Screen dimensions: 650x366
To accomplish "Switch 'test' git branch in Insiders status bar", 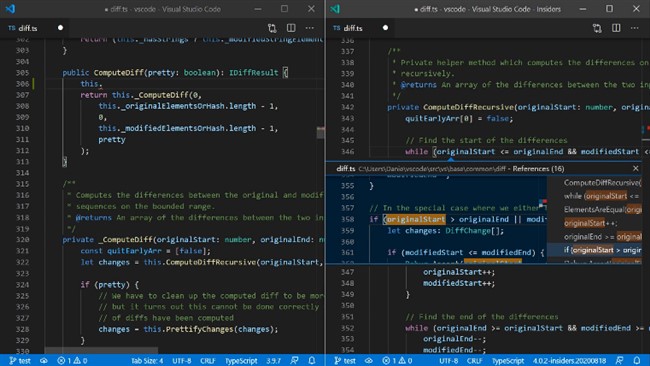I will (345, 361).
